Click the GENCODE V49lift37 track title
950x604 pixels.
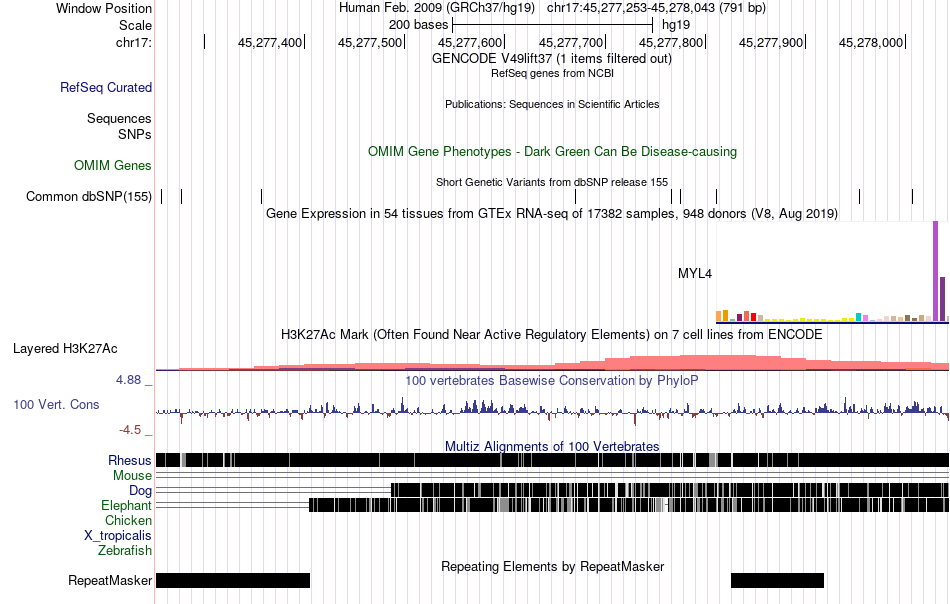point(552,59)
